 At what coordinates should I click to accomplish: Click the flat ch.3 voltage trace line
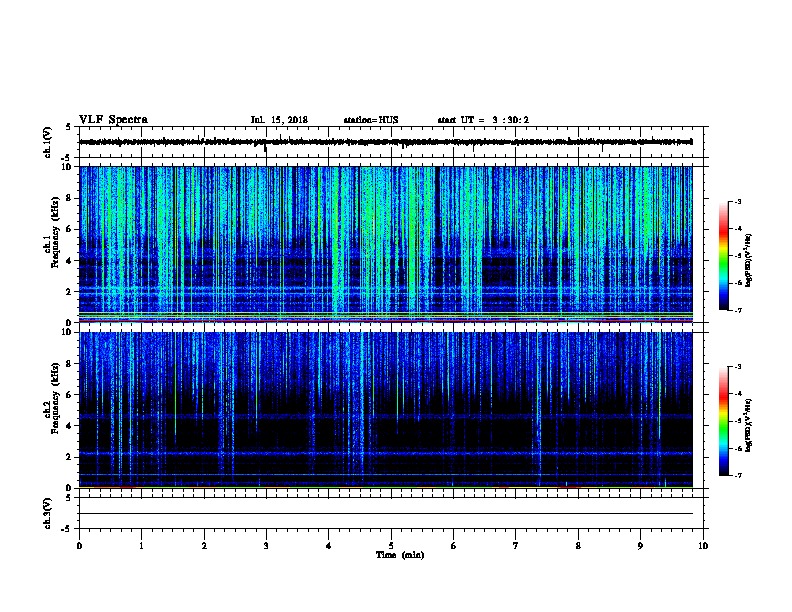click(x=386, y=514)
